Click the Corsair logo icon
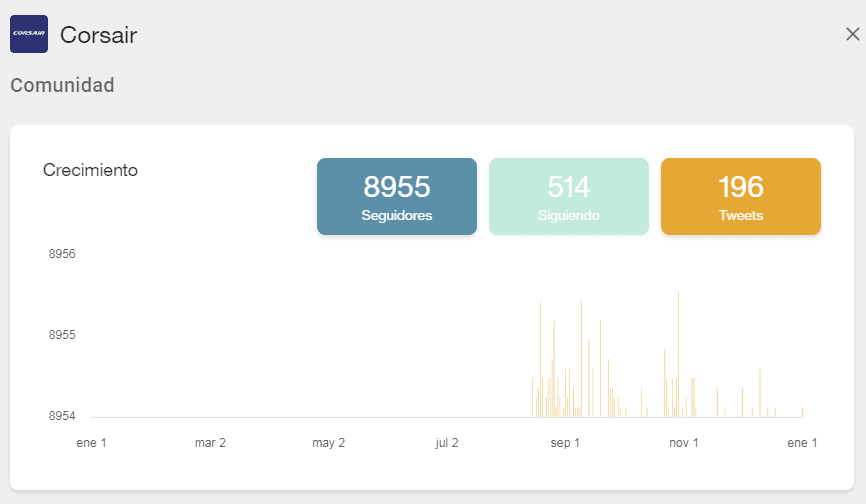Viewport: 866px width, 504px height. tap(29, 34)
